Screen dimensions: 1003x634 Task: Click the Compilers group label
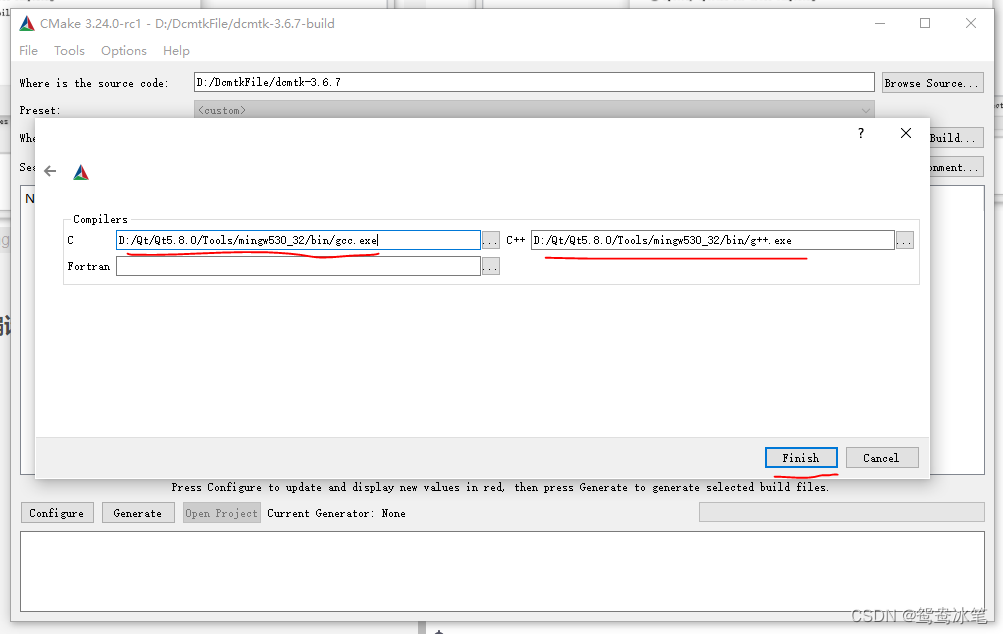pyautogui.click(x=100, y=219)
